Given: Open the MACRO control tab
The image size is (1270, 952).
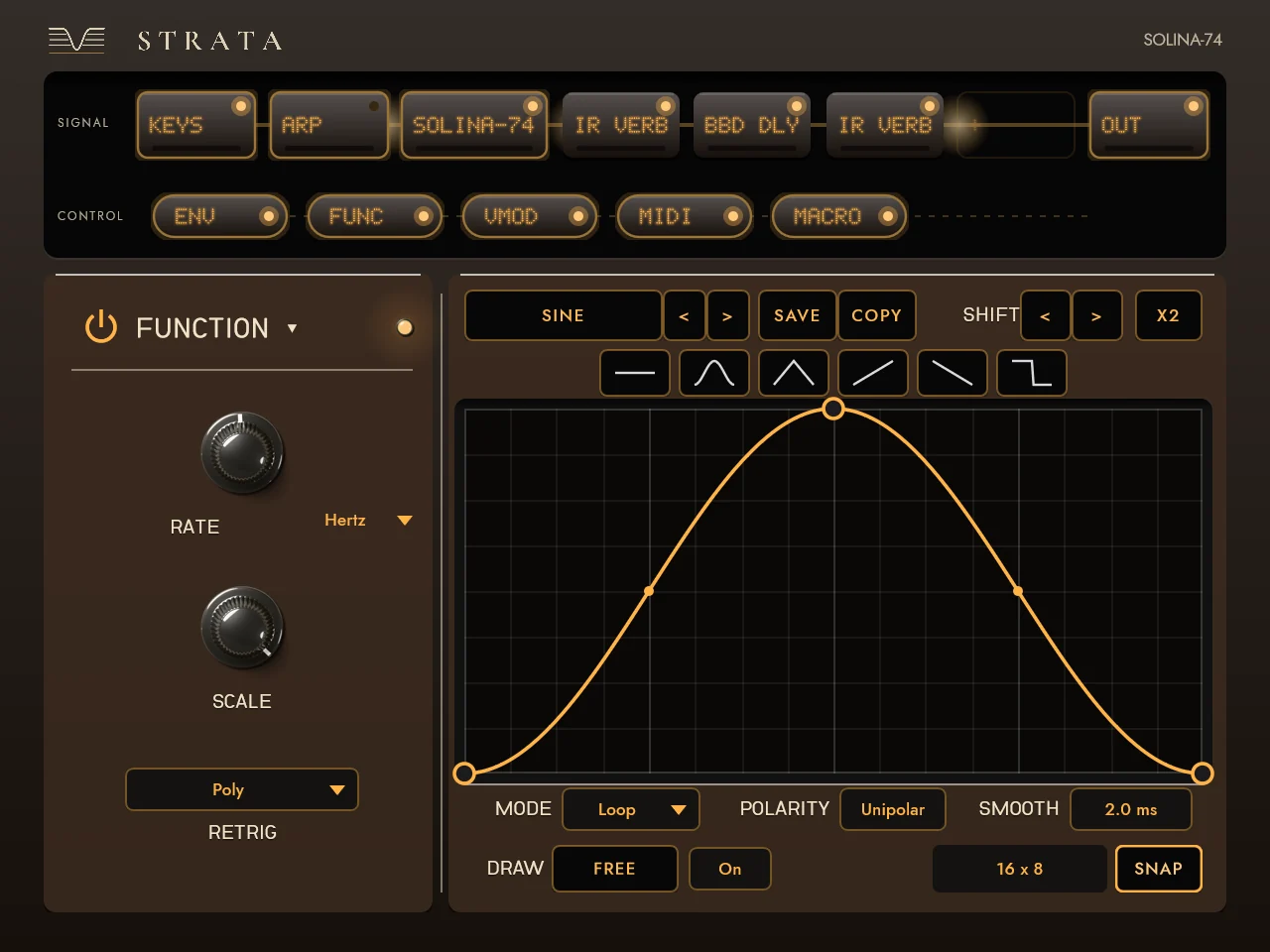Looking at the screenshot, I should 839,216.
